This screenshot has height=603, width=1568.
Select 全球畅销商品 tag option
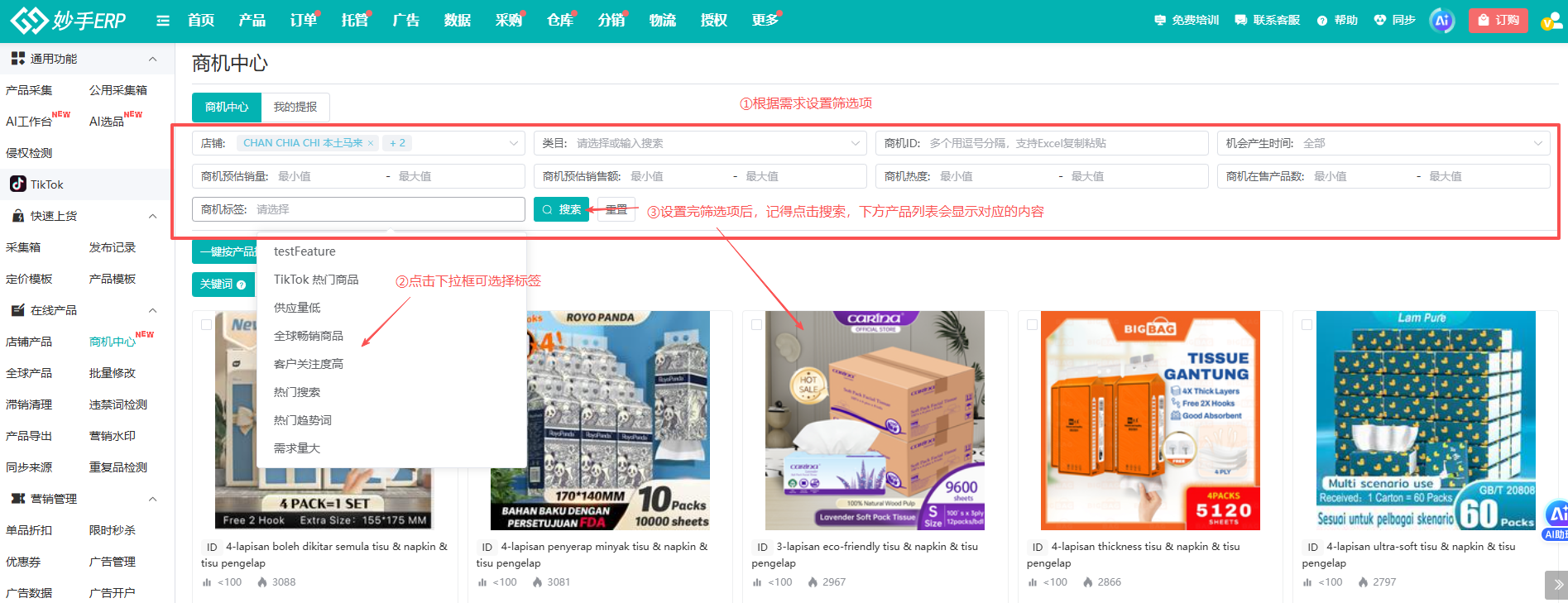pos(391,336)
